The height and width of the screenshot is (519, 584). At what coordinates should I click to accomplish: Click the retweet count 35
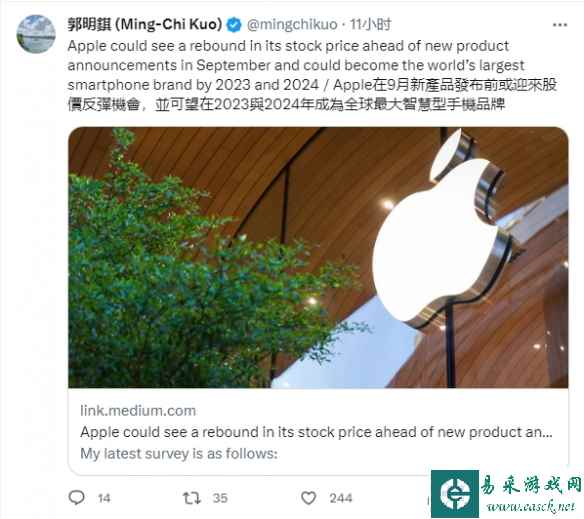(x=220, y=498)
